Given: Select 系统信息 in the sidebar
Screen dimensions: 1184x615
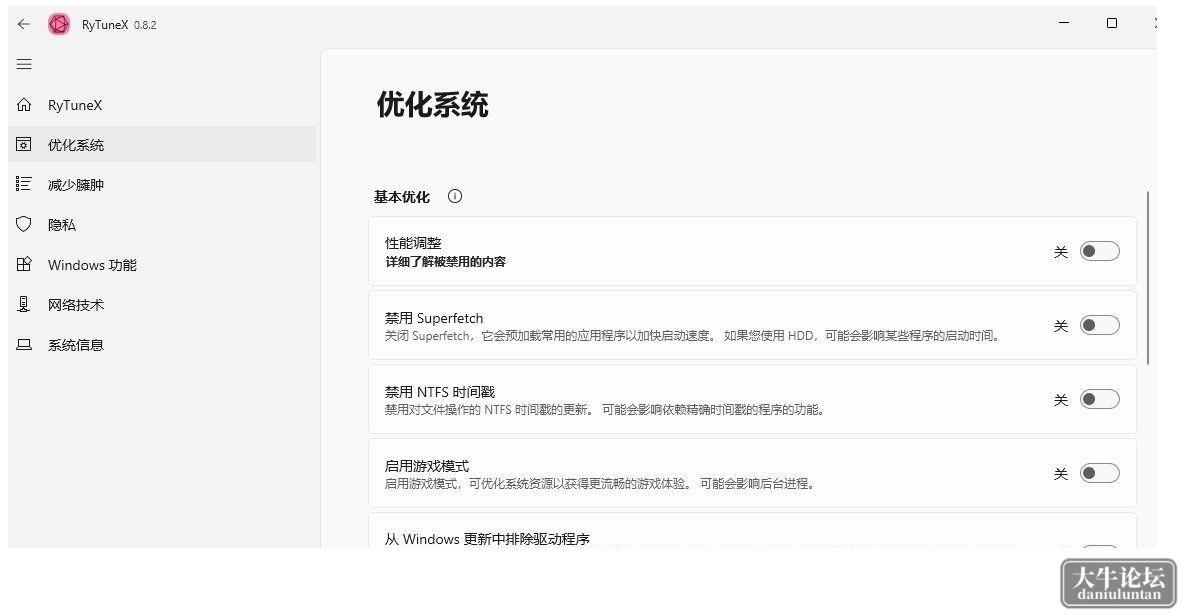Looking at the screenshot, I should point(162,345).
